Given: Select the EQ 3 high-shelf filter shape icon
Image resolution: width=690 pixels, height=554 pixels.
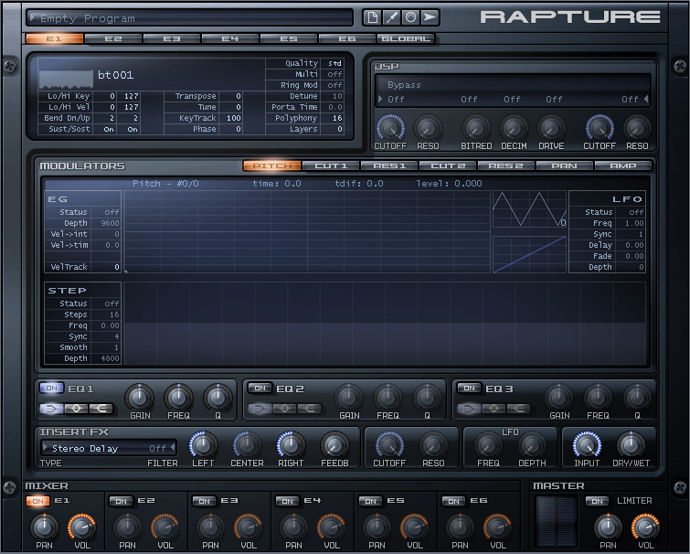Looking at the screenshot, I should [519, 409].
